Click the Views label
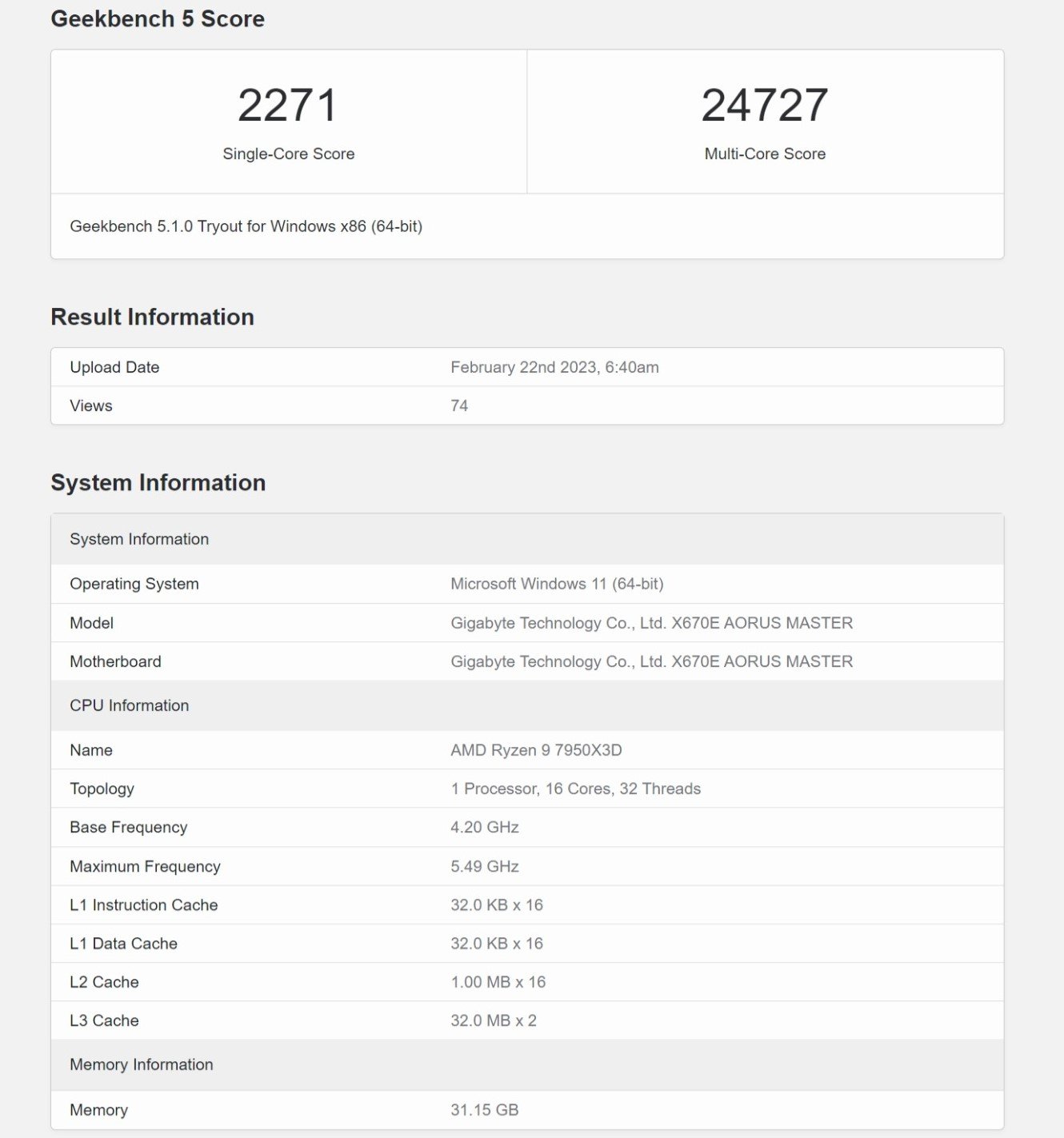 [91, 405]
